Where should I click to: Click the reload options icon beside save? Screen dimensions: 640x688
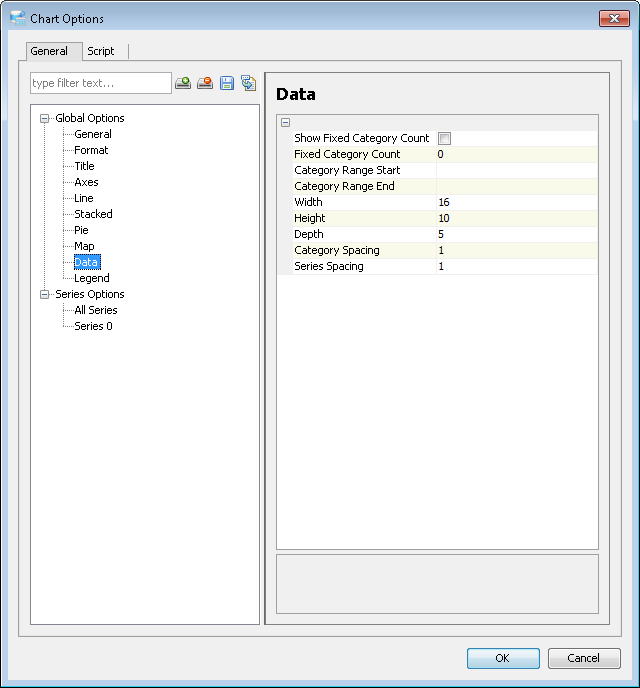(x=248, y=83)
